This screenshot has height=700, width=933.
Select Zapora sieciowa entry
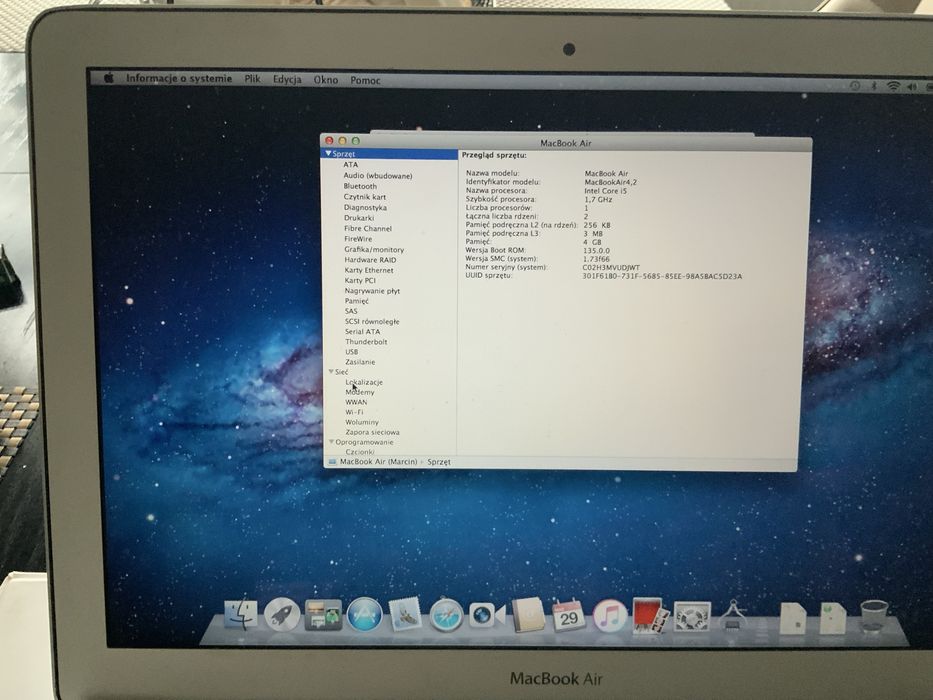[x=372, y=432]
